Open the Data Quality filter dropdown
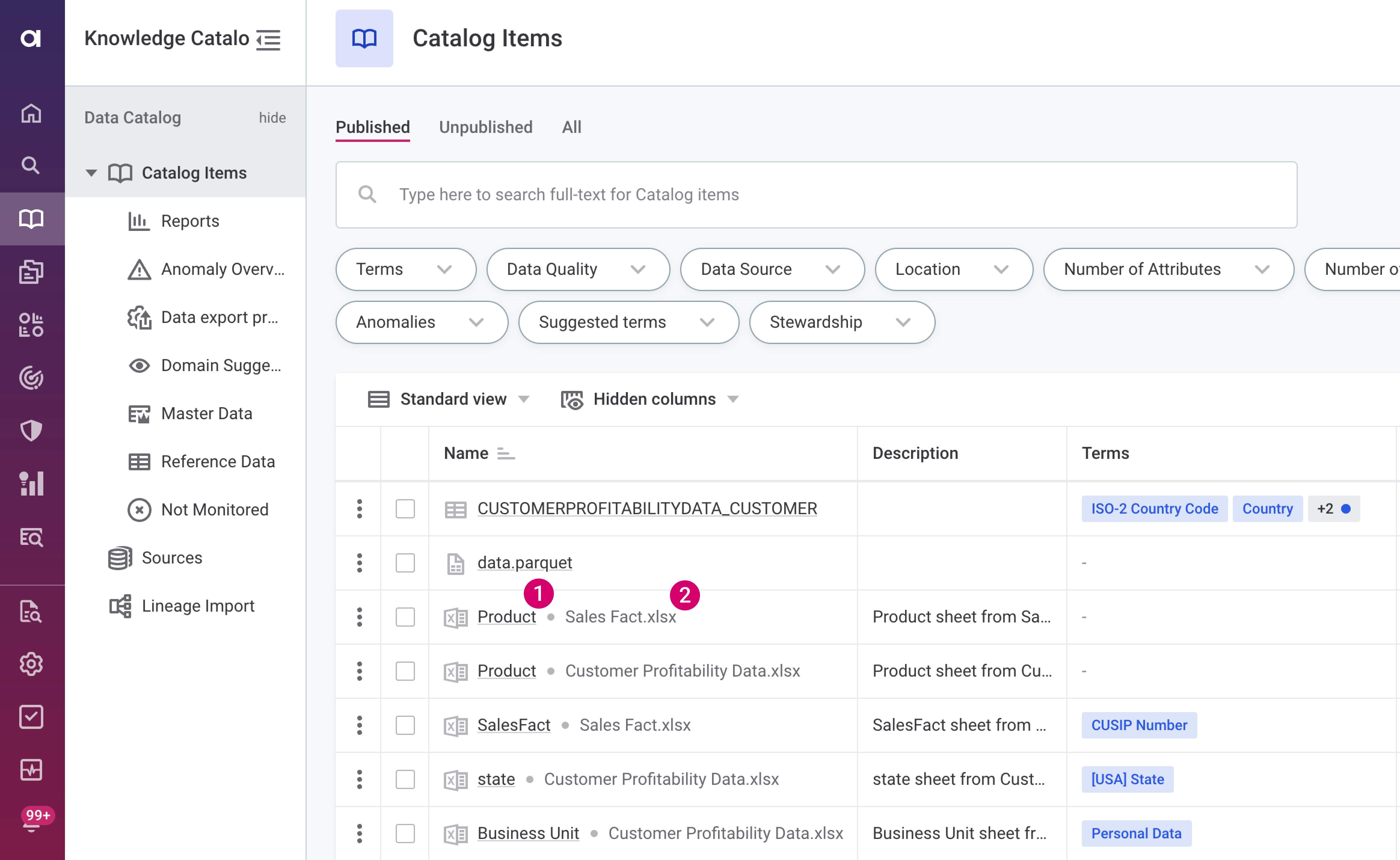The height and width of the screenshot is (860, 1400). point(577,269)
